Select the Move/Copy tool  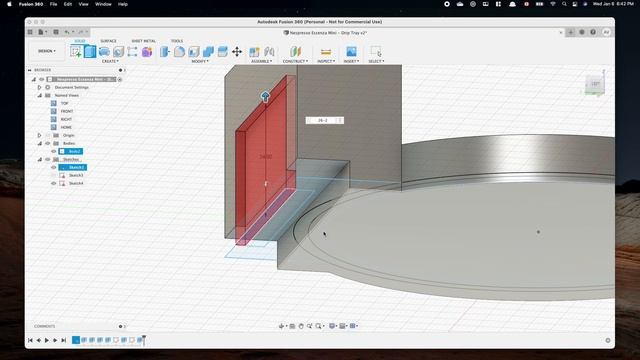point(237,52)
